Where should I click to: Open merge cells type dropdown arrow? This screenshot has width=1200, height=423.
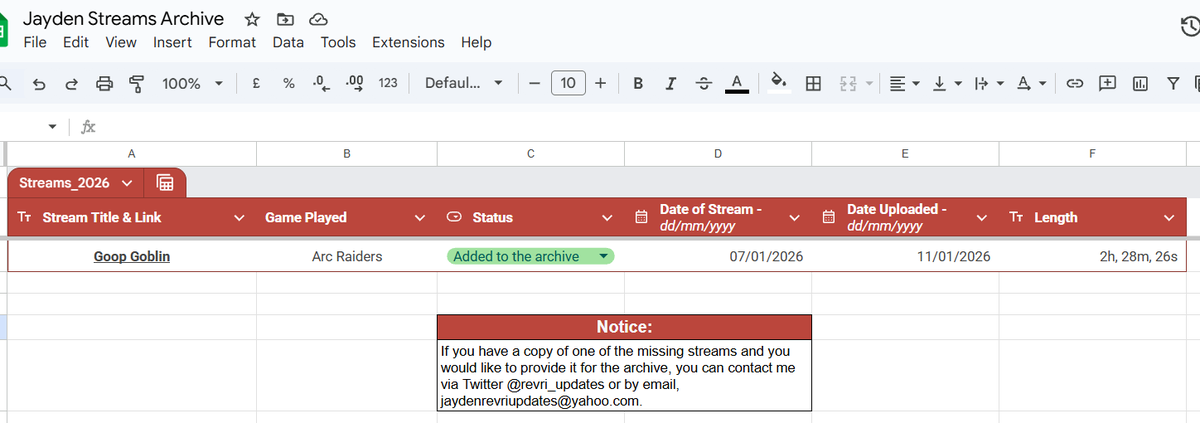click(x=868, y=84)
